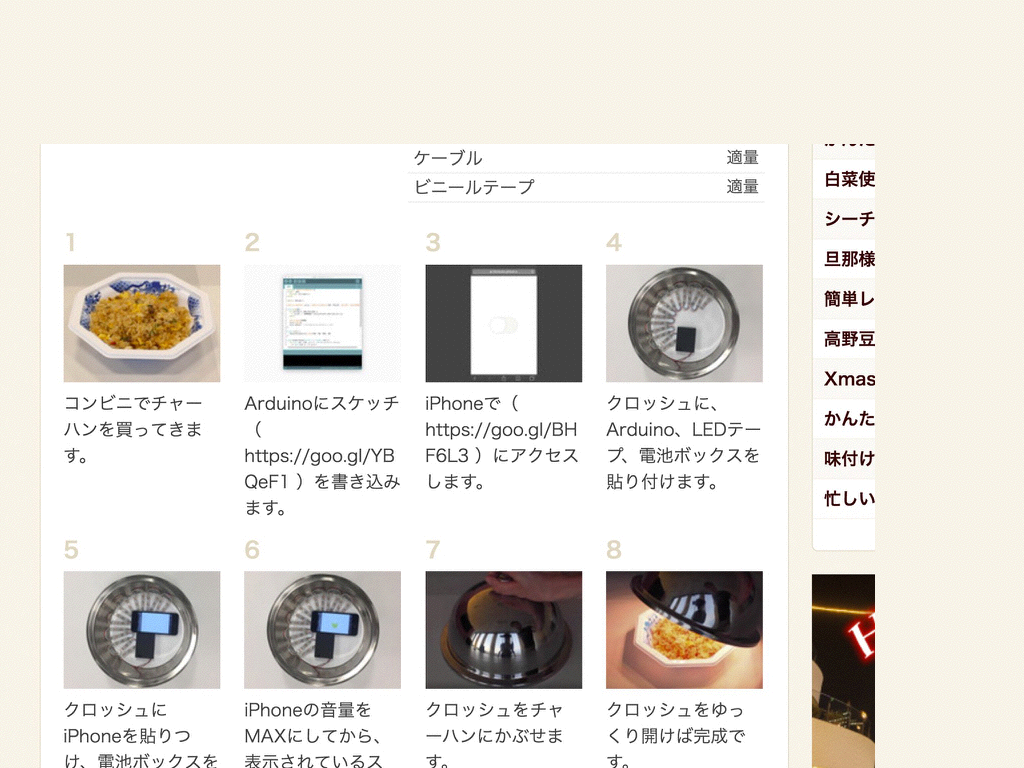
Task: Select the 高野豆 sidebar link
Action: click(x=848, y=339)
